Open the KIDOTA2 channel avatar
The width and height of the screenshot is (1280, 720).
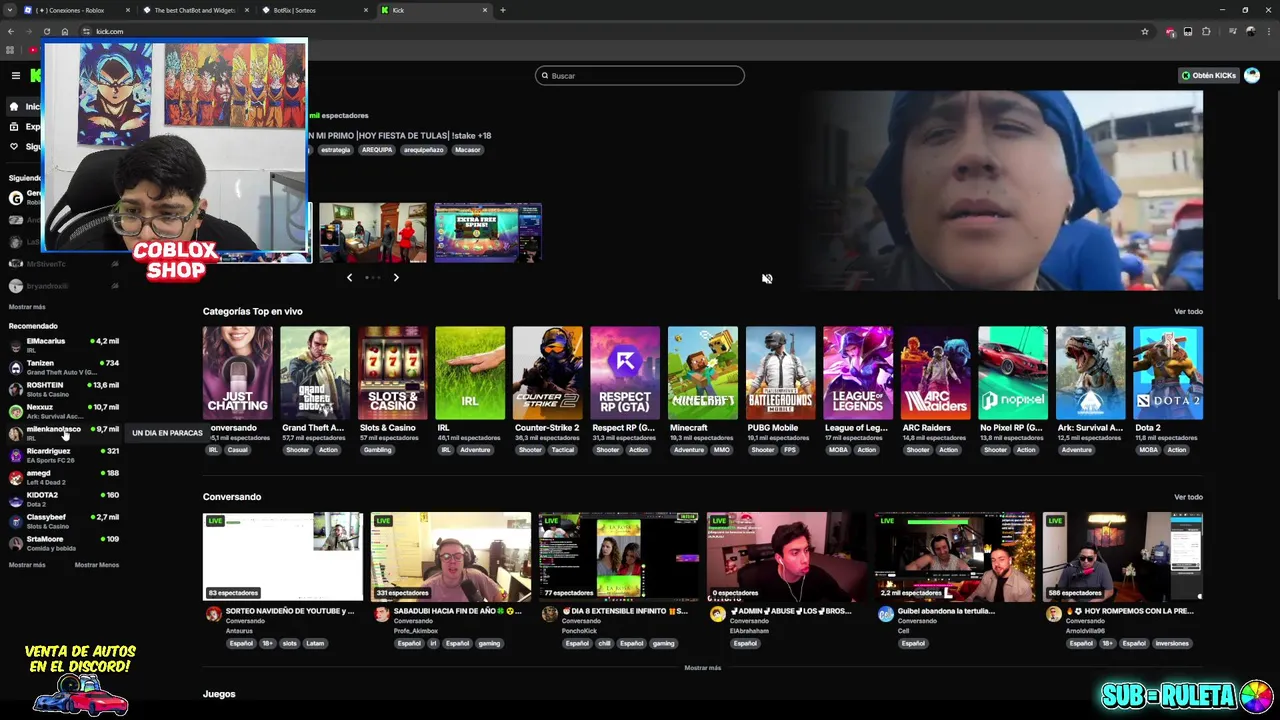click(x=15, y=499)
